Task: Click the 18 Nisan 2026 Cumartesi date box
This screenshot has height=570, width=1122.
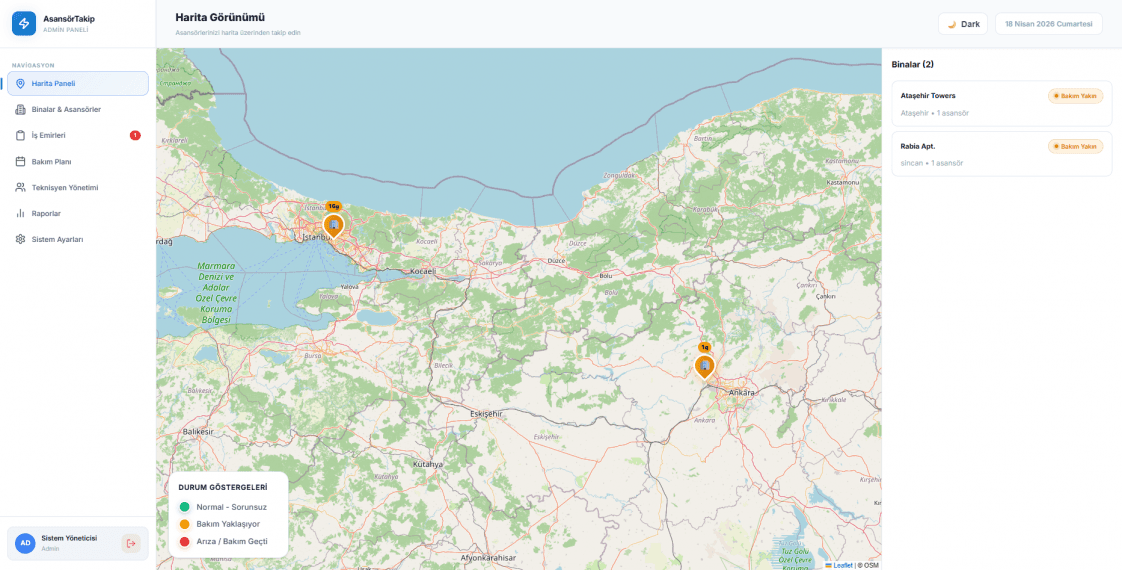Action: click(1048, 24)
